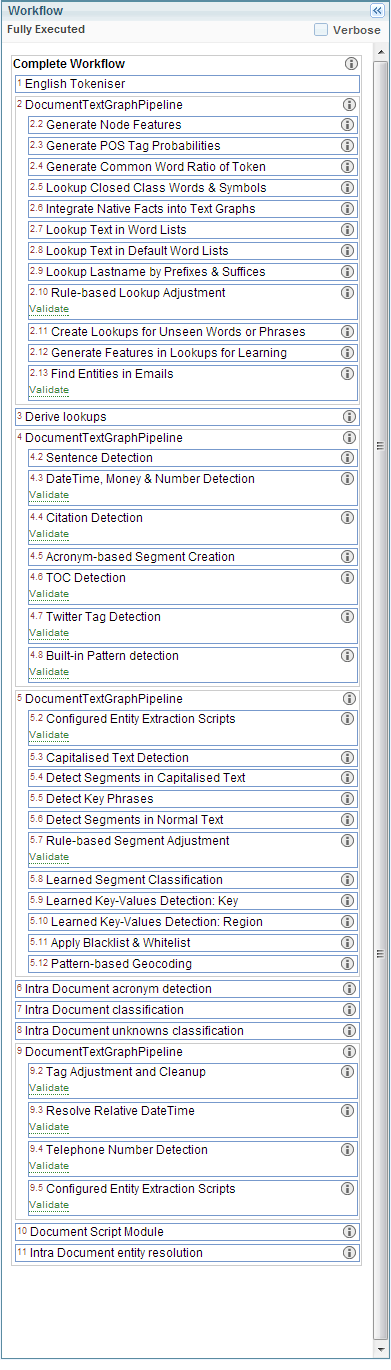Collapse the Workflow panel with double-arrow
391x1370 pixels.
[377, 10]
